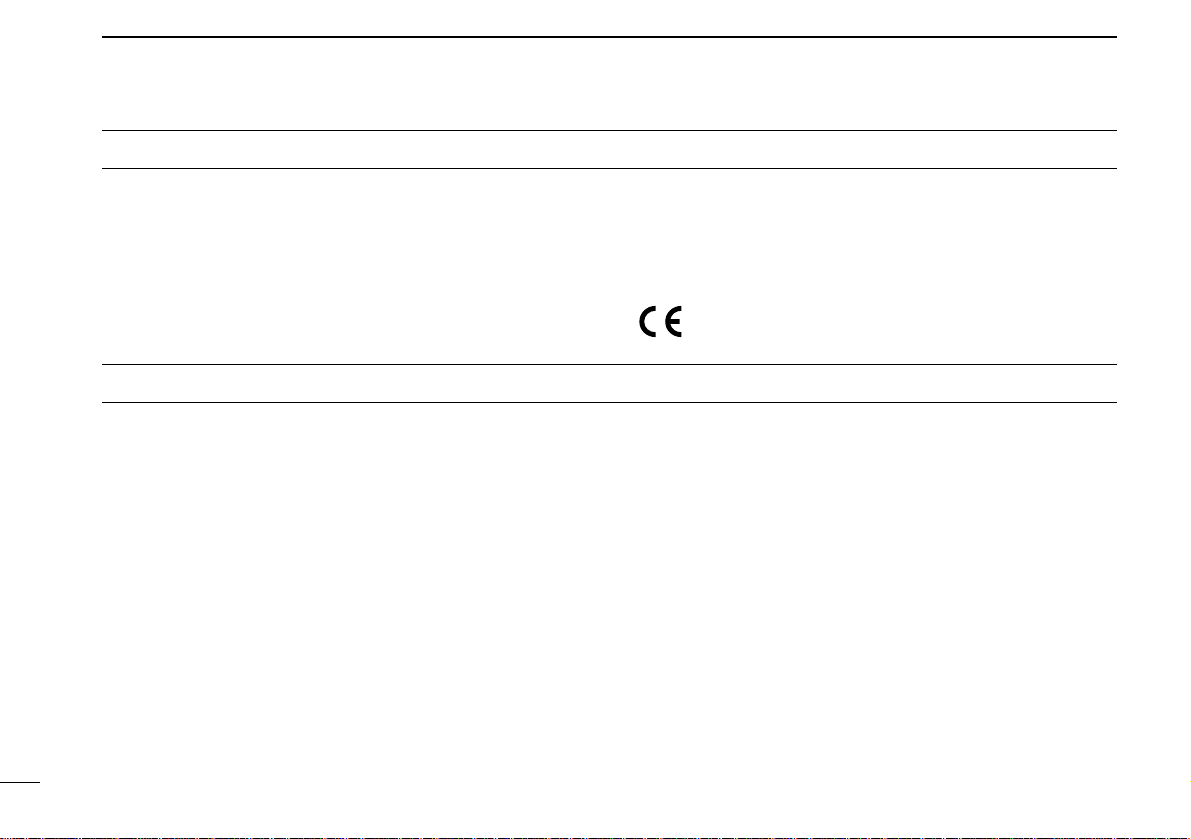Click the short line at bottom-left margin
Viewport: 1191px width, 839px height.
[x=20, y=781]
